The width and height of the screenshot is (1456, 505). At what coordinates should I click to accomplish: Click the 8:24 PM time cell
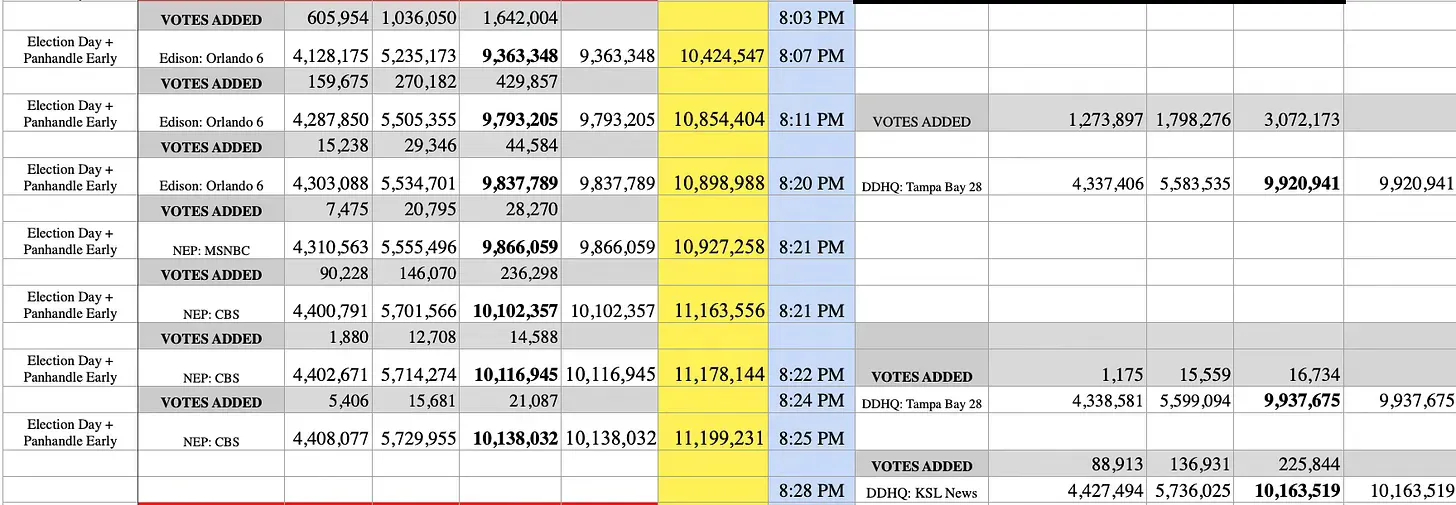811,401
